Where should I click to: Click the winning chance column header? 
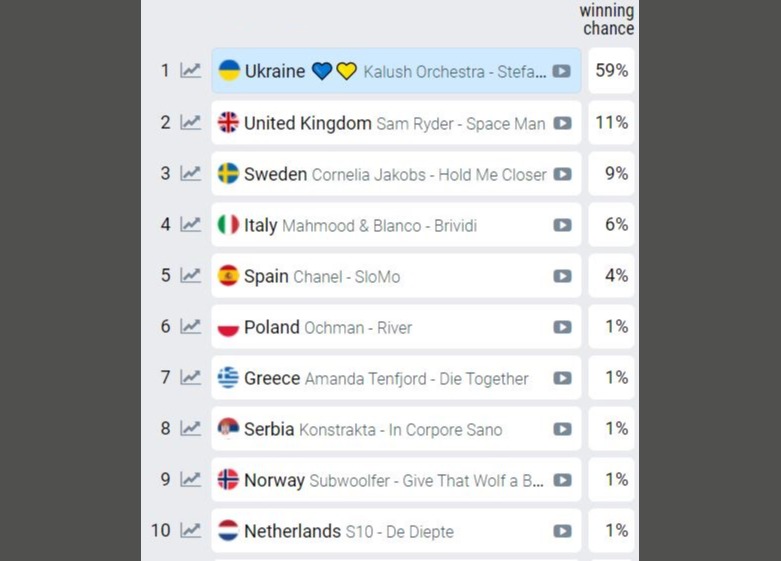607,19
